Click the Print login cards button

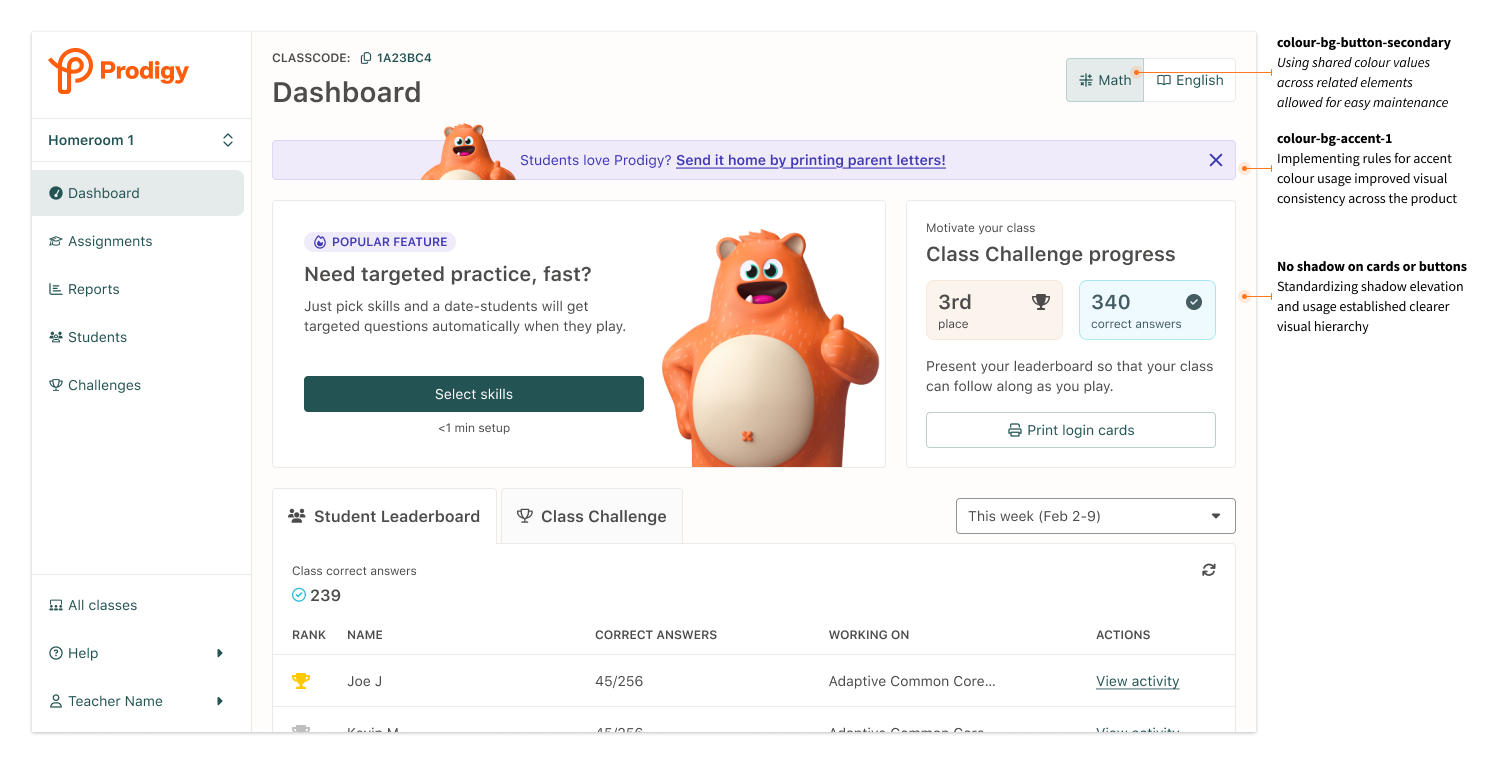click(x=1070, y=430)
